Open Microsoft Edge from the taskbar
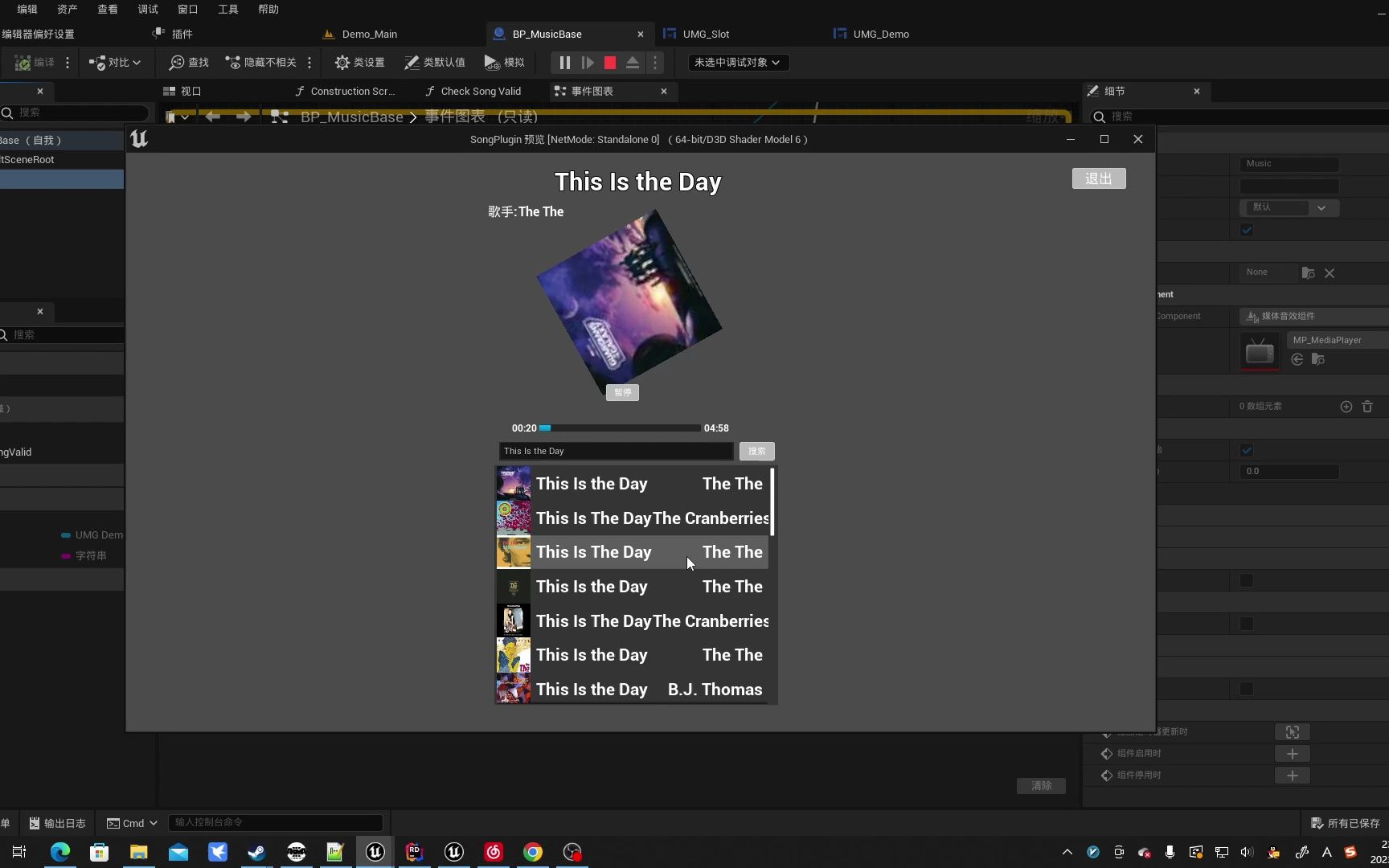Image resolution: width=1389 pixels, height=868 pixels. (x=60, y=852)
